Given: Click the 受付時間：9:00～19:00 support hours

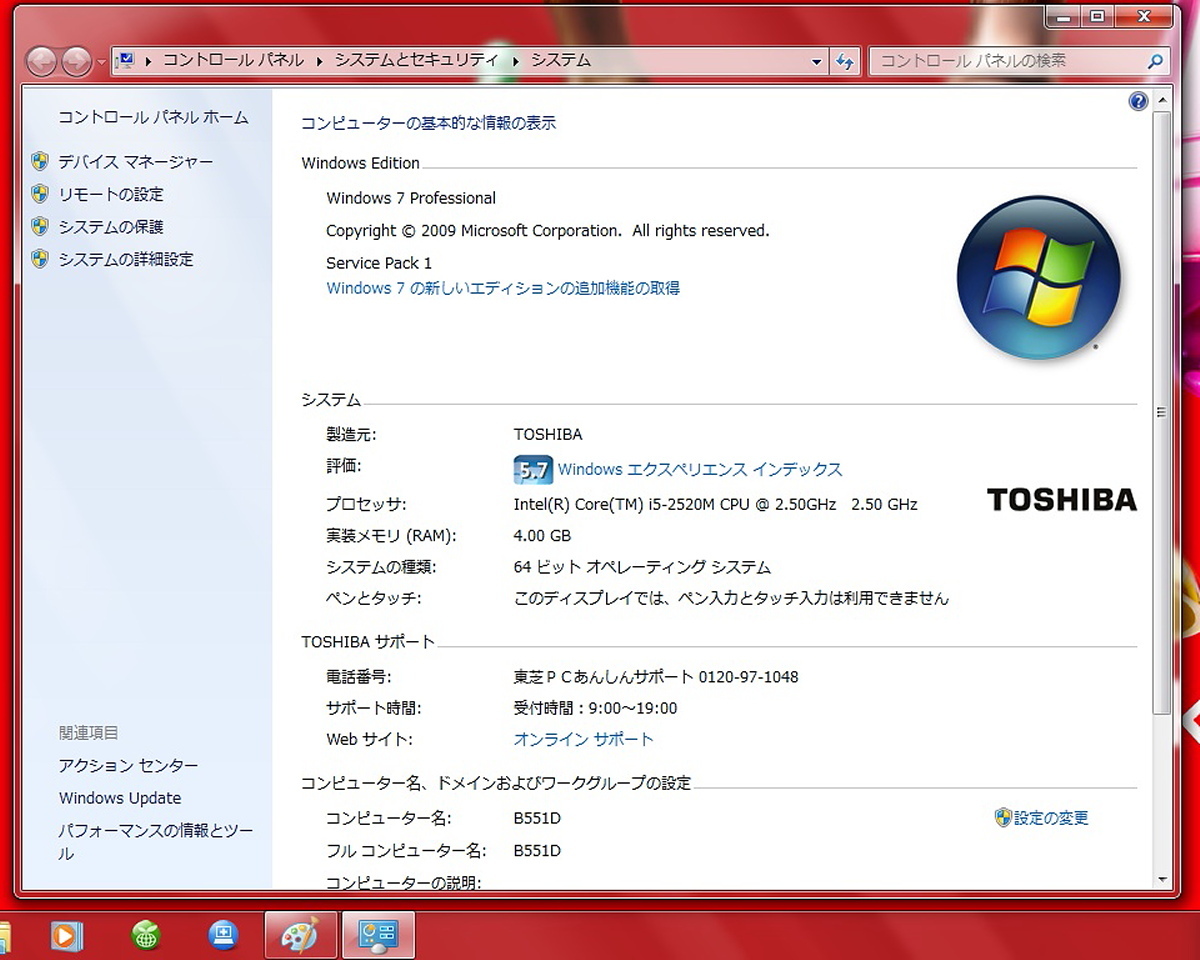Looking at the screenshot, I should [595, 708].
